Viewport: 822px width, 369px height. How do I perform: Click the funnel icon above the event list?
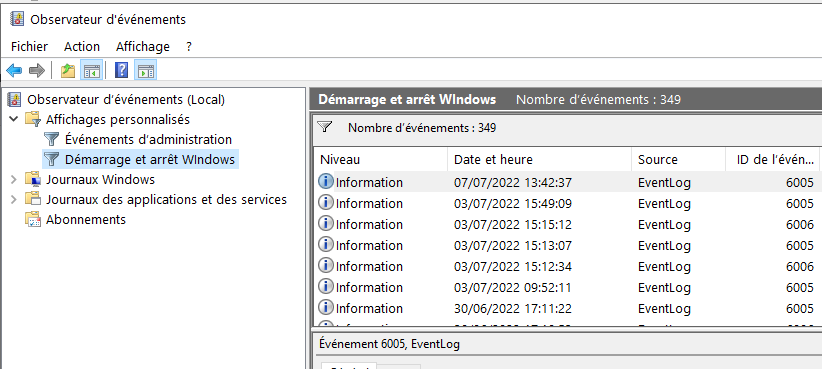[x=326, y=127]
